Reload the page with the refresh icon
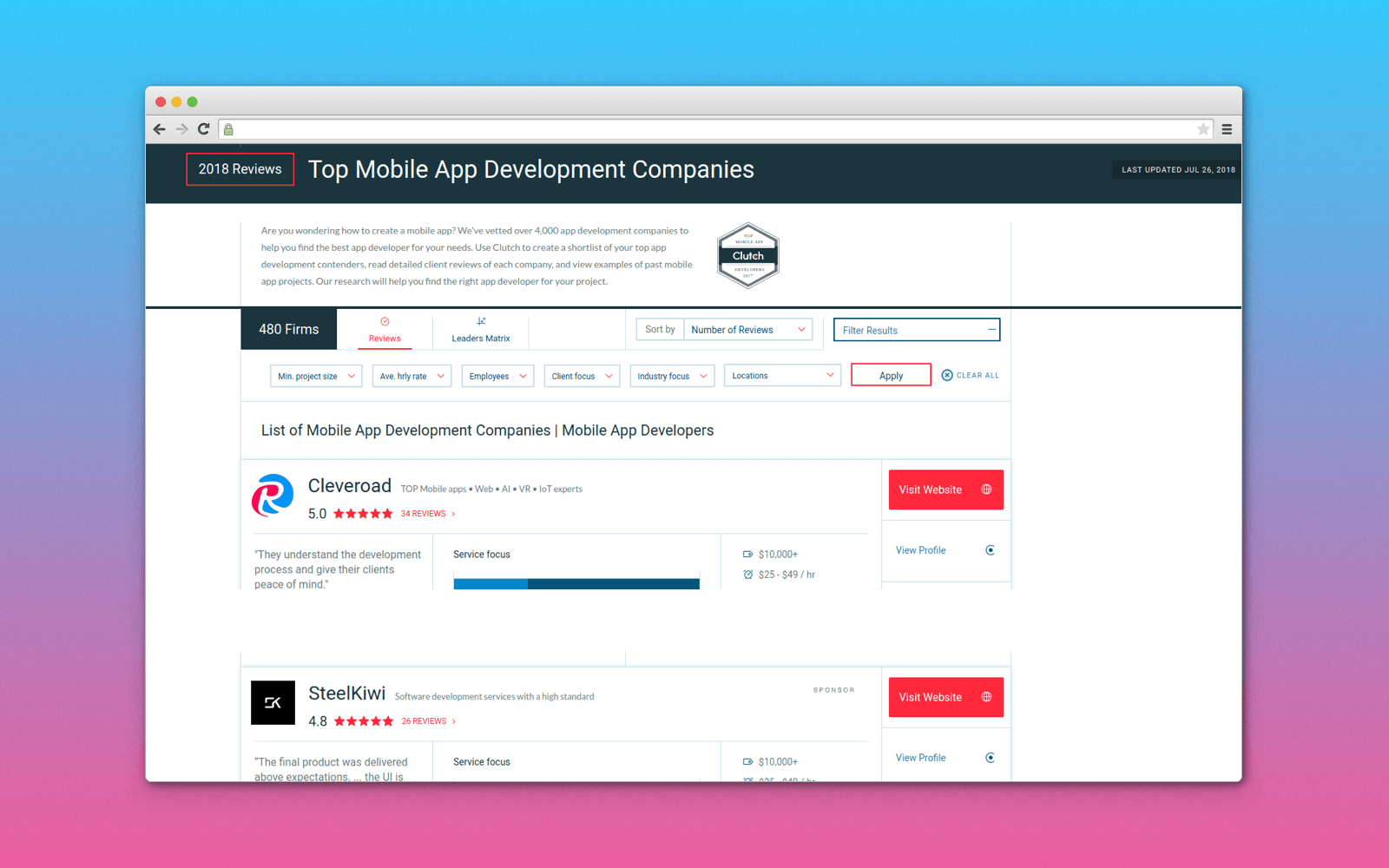 pyautogui.click(x=204, y=129)
